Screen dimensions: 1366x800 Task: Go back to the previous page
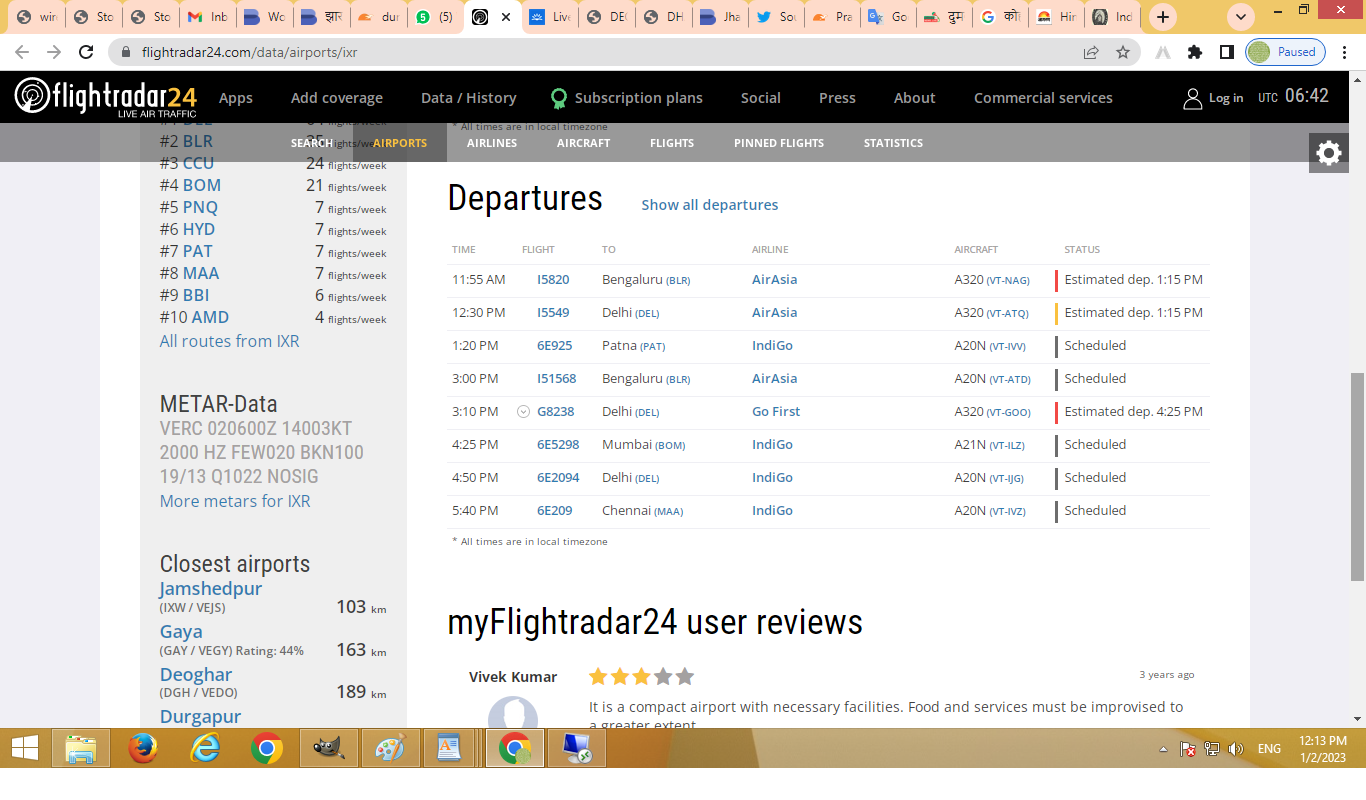[x=21, y=52]
